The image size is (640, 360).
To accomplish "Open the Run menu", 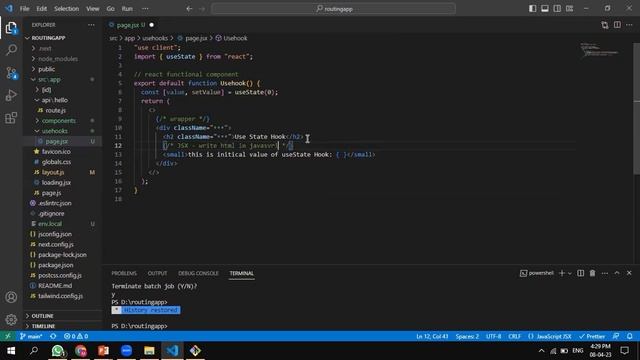I will click(x=127, y=9).
